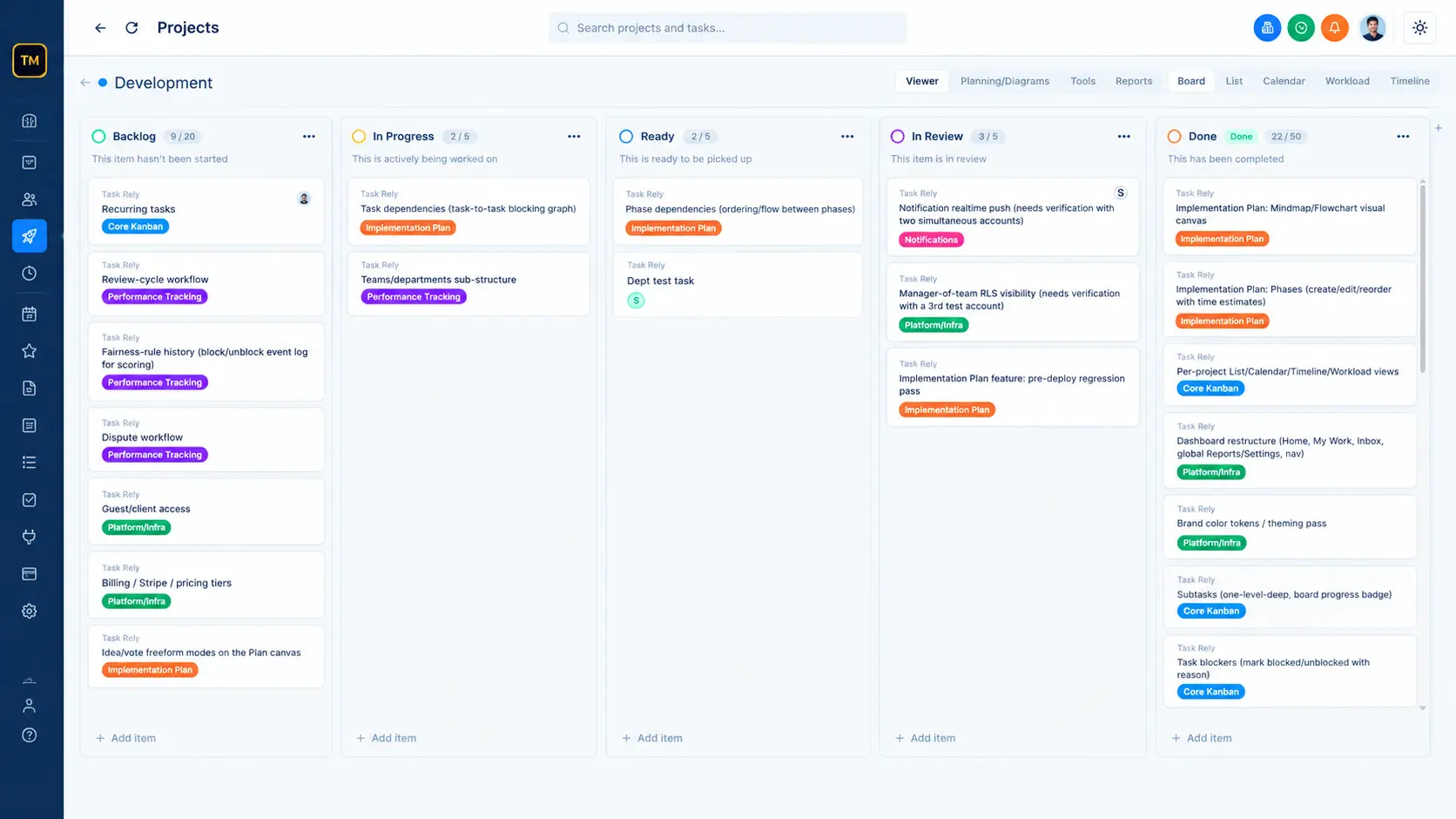Add item to the In Review column

point(926,738)
